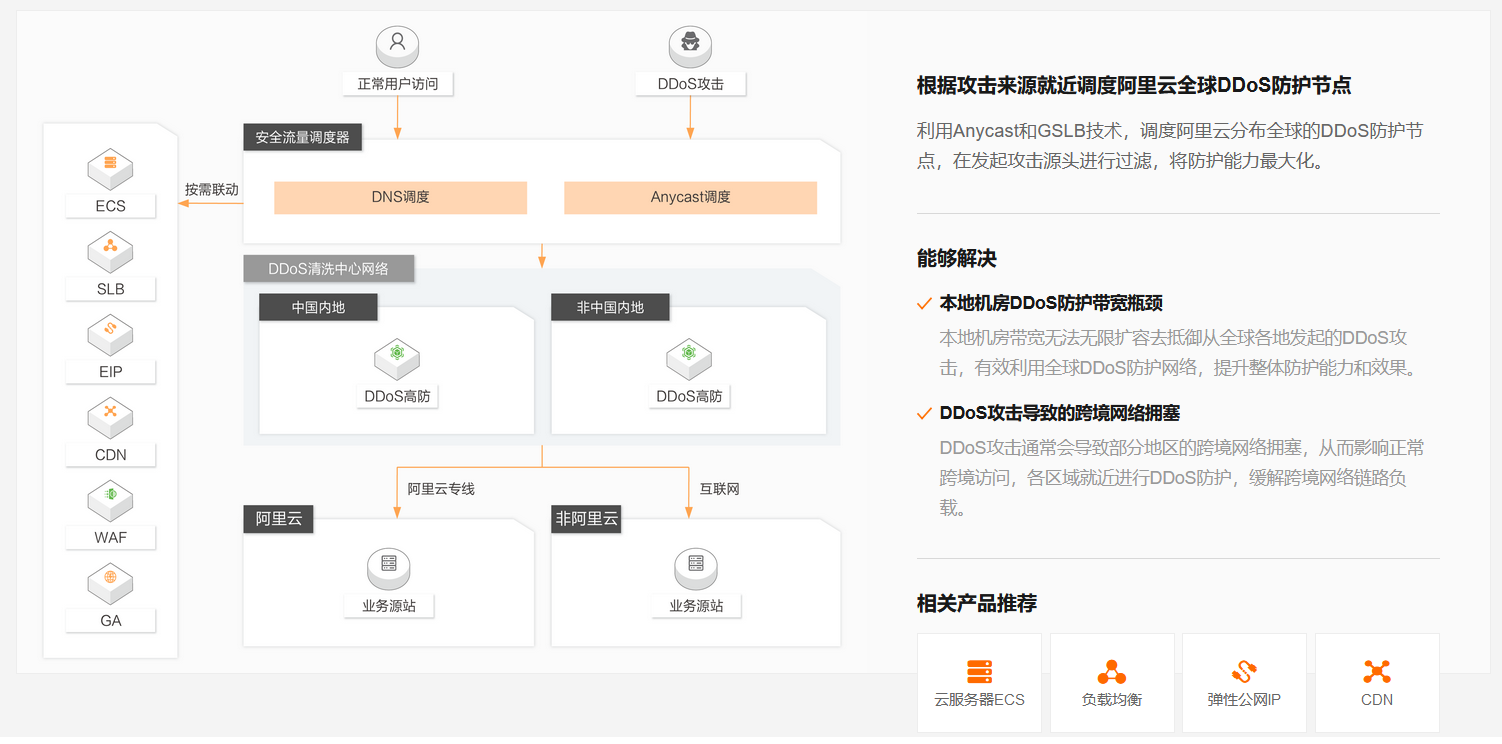Screen dimensions: 1502x744
Task: Click the DDoS攻击导致的跨境网络拥塞 title
Action: pyautogui.click(x=1060, y=413)
